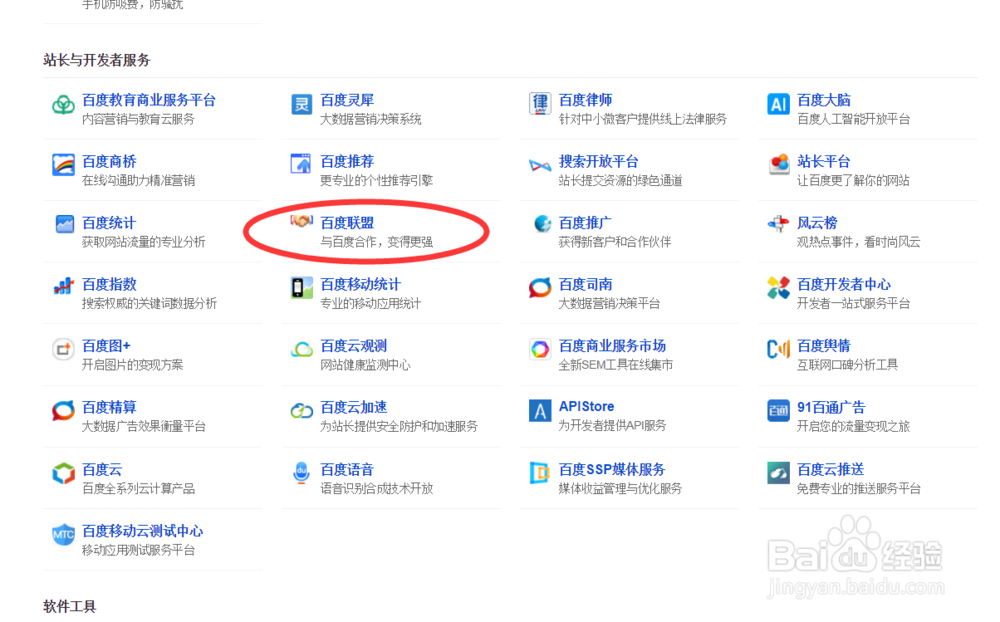The height and width of the screenshot is (622, 1000).
Task: Click the 百度商业服务市场 icon
Action: click(x=540, y=349)
